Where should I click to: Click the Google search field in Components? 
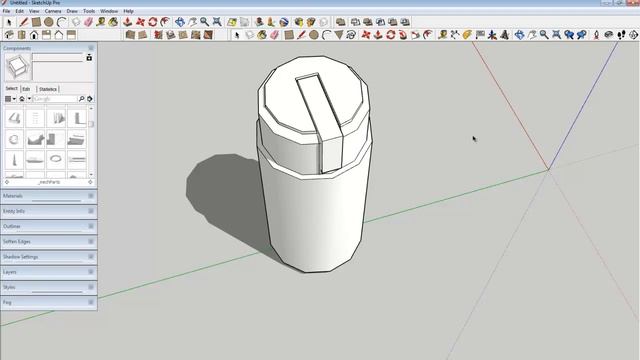(x=55, y=99)
